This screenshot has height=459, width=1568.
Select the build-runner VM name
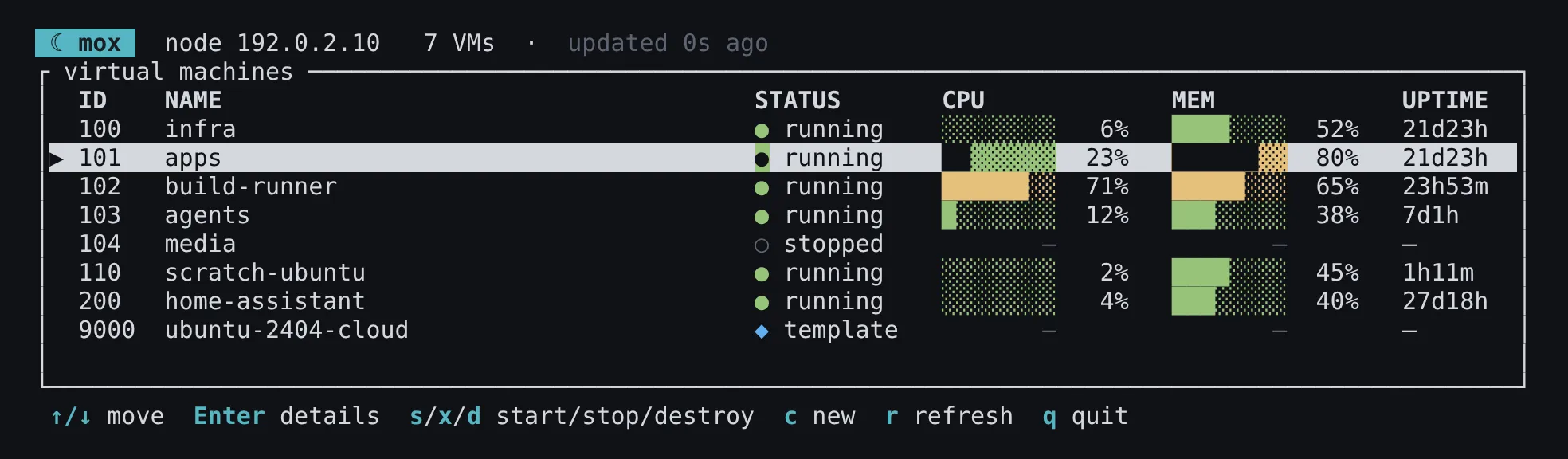(251, 186)
